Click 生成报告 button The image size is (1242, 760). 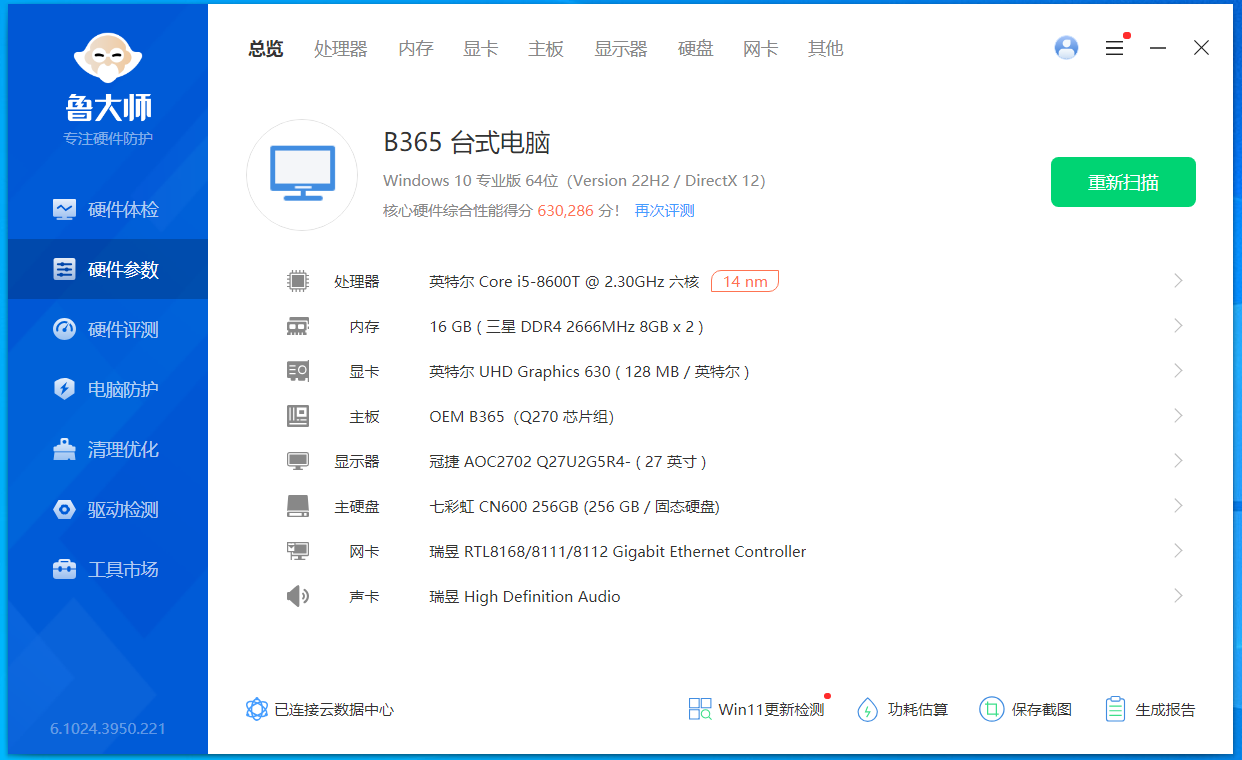coord(1150,710)
